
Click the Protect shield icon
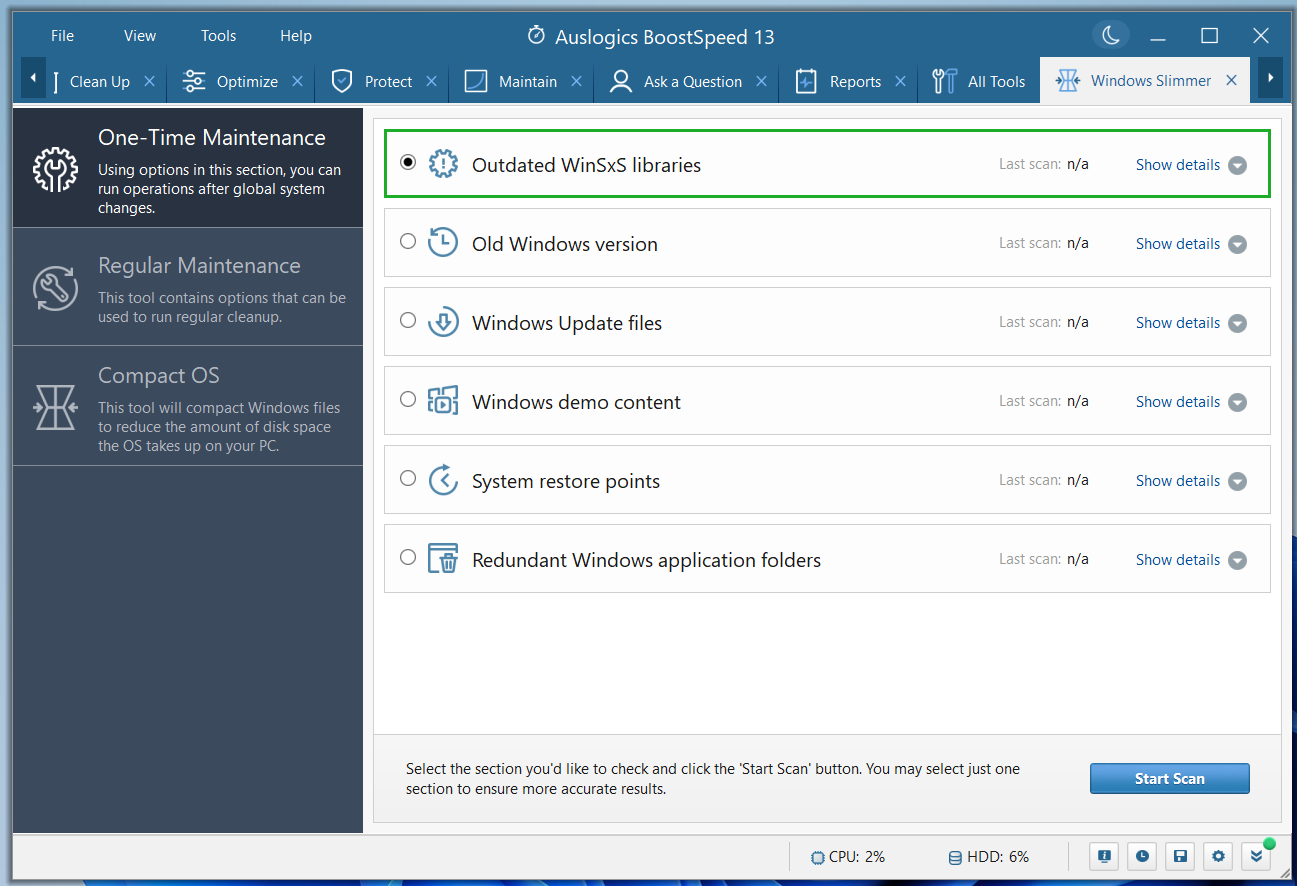(342, 81)
